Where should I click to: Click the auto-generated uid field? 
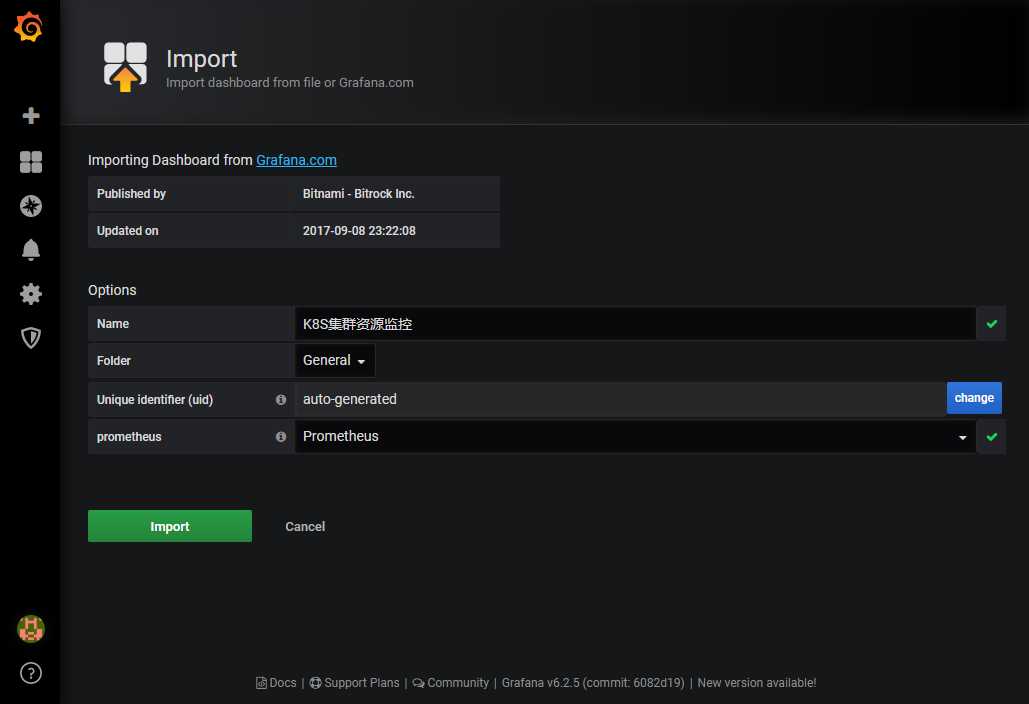click(620, 399)
